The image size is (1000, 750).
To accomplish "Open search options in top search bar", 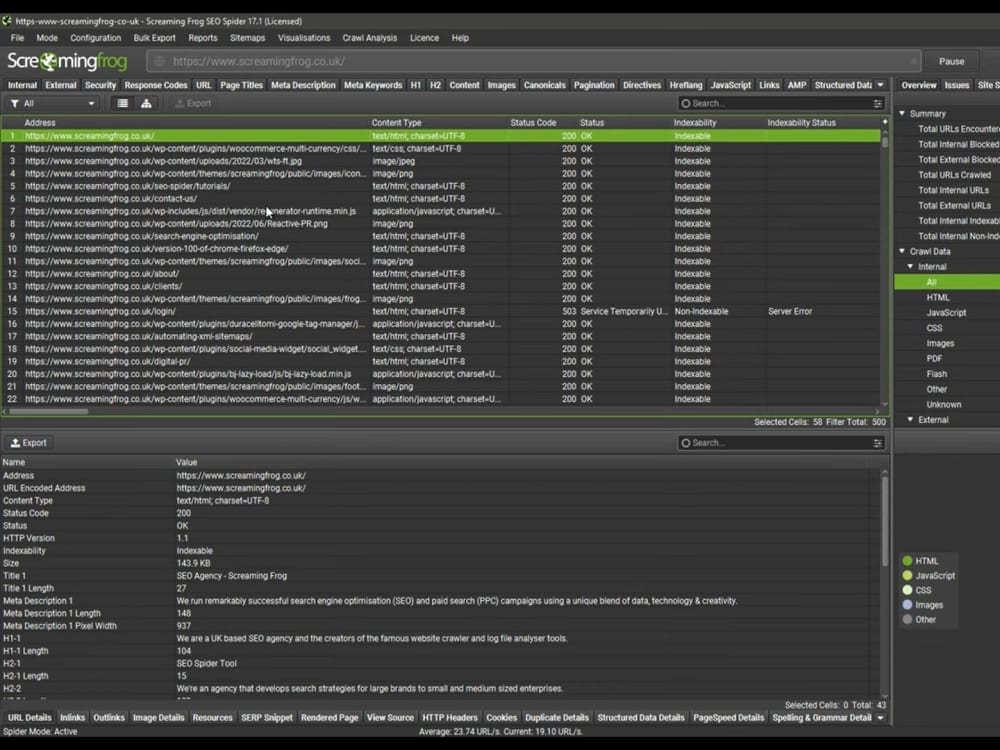I will pos(878,103).
